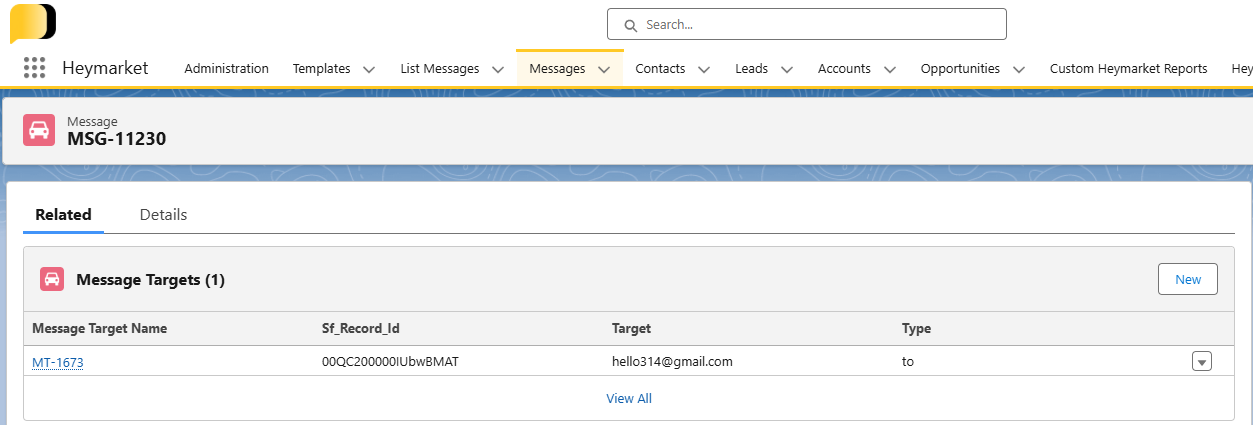Open Custom Heymarket Reports tab

coord(1128,69)
